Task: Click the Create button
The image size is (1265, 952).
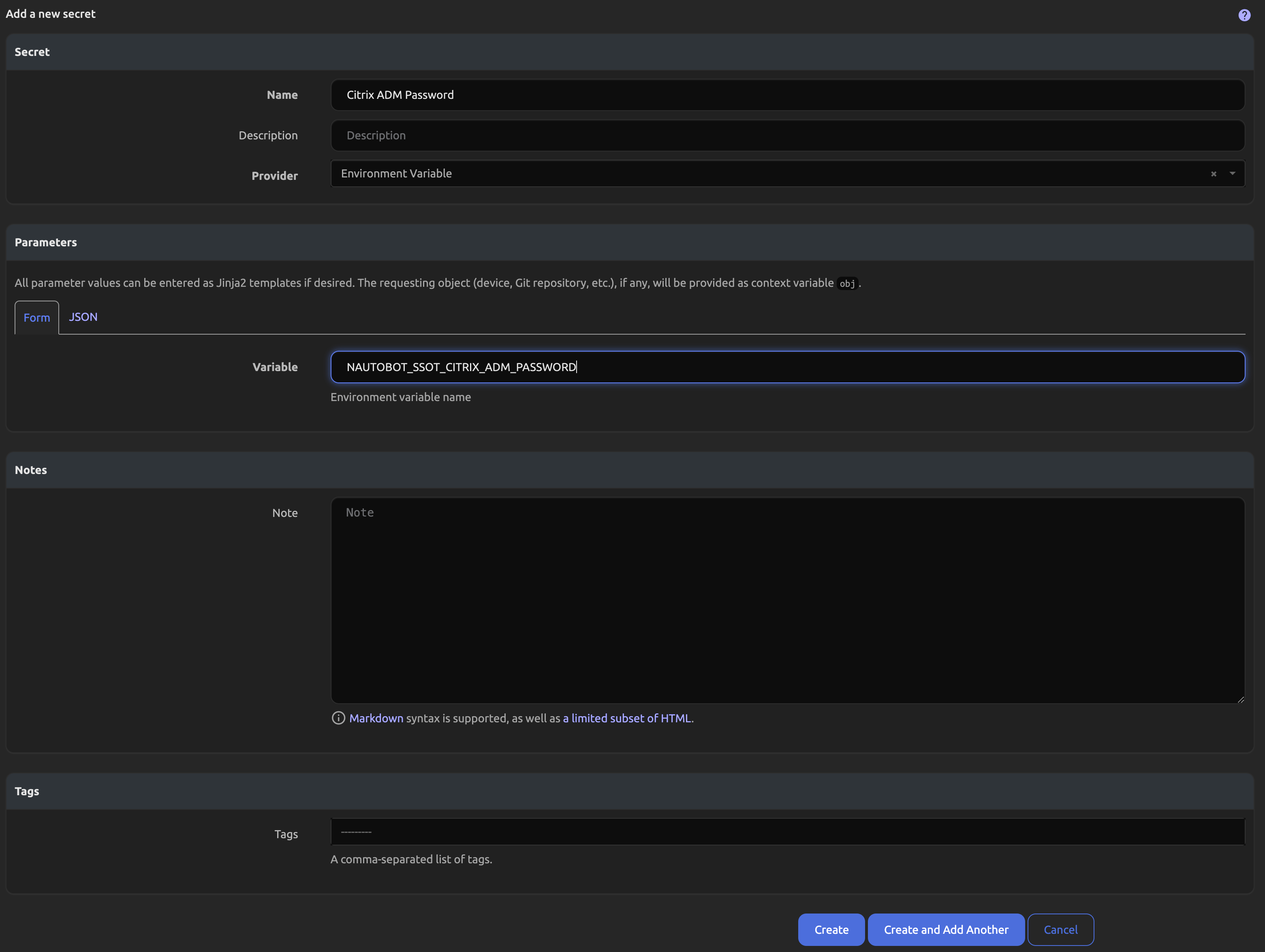Action: click(x=830, y=930)
